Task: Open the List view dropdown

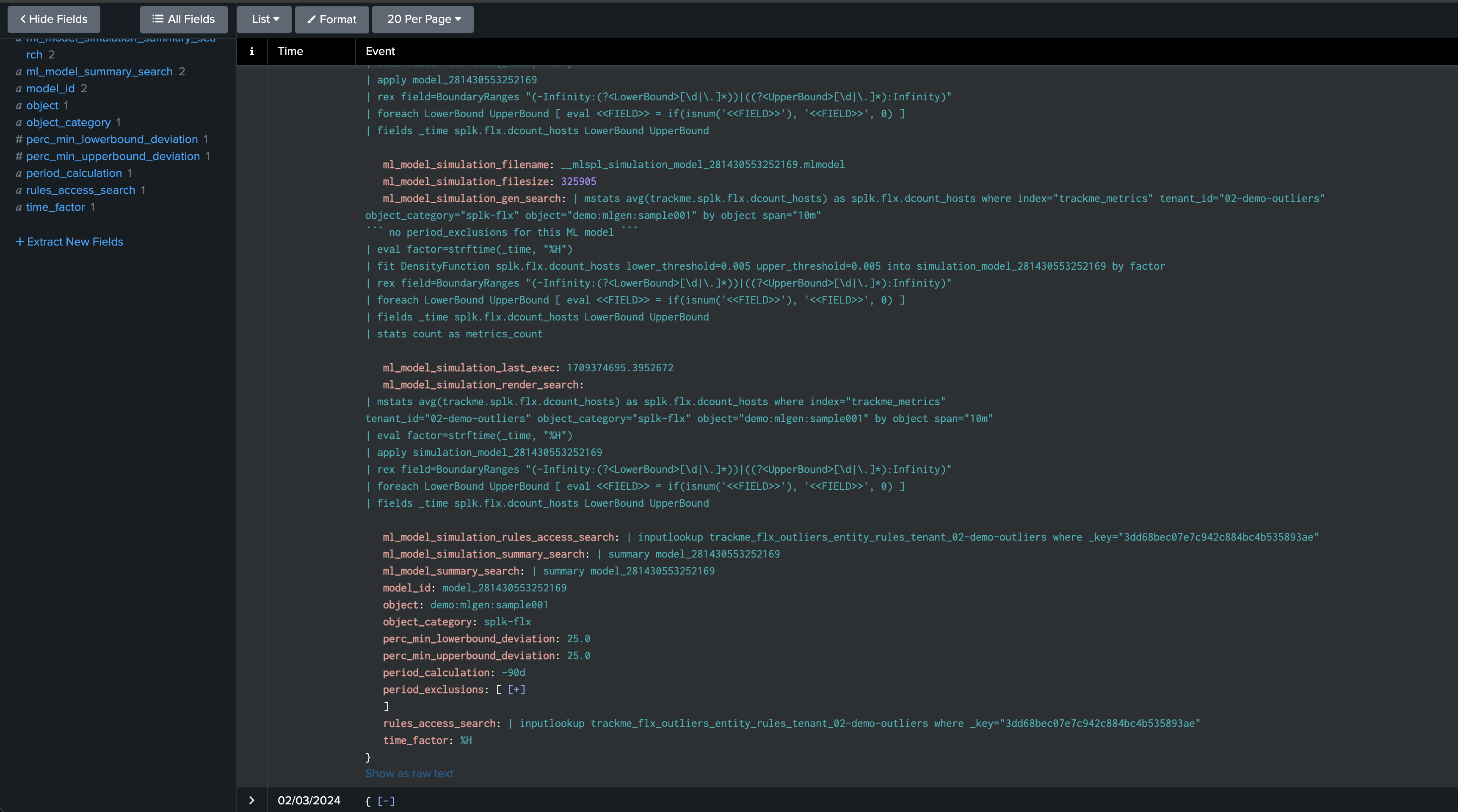Action: pos(264,19)
